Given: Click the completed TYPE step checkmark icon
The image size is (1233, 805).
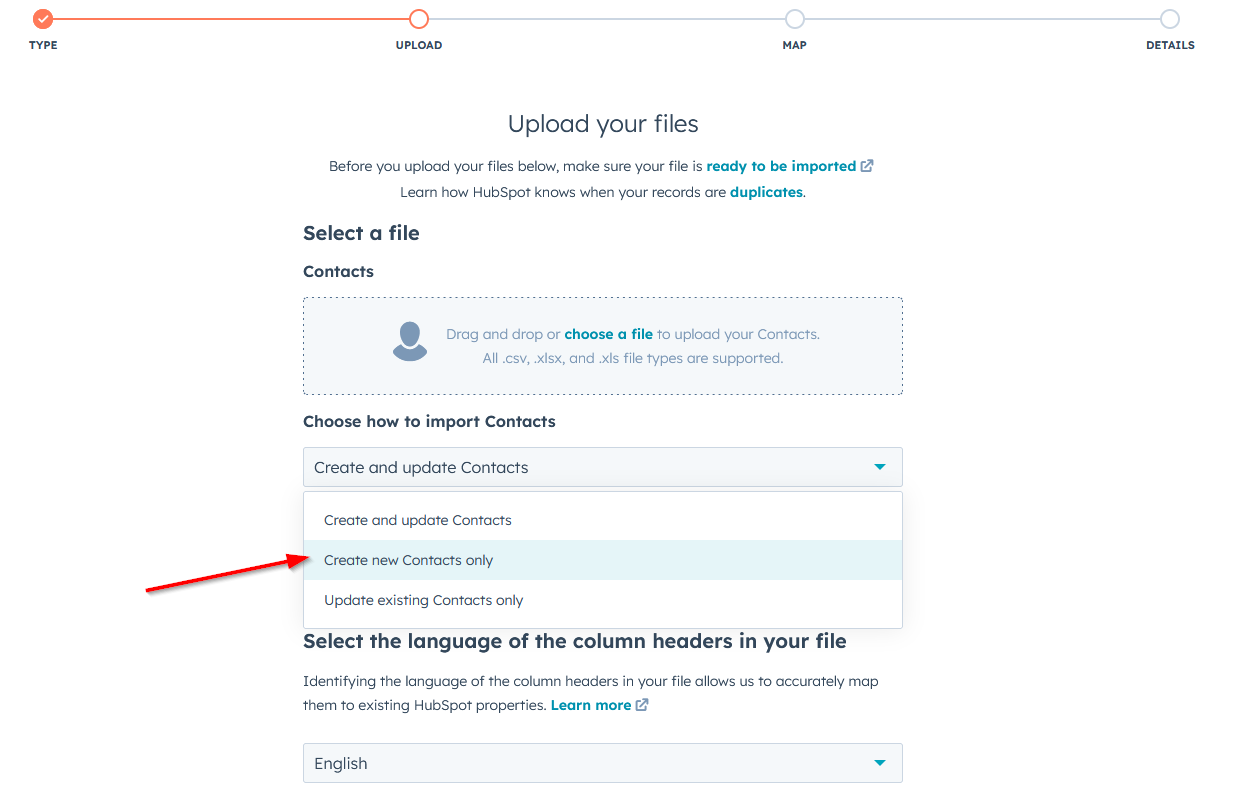Looking at the screenshot, I should click(42, 18).
